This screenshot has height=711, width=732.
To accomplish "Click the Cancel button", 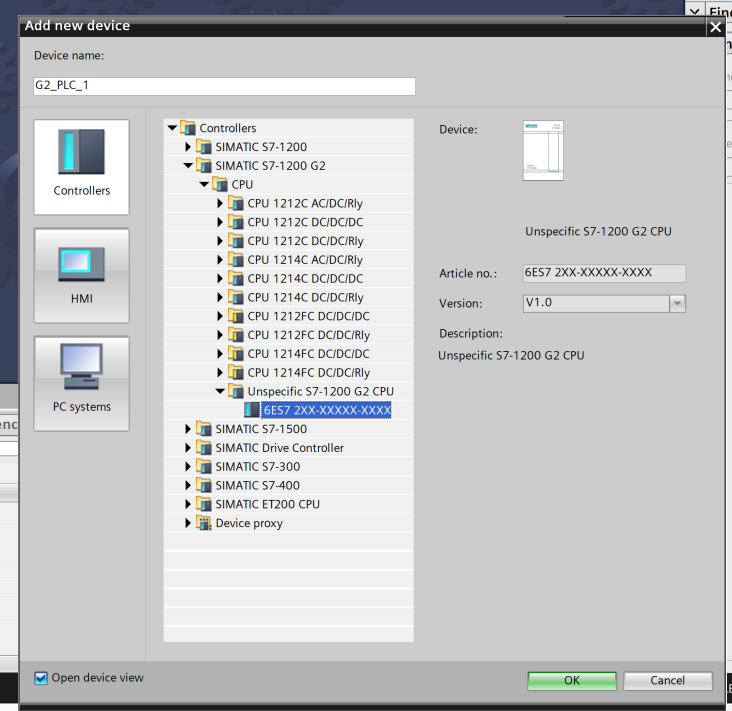I will 668,681.
